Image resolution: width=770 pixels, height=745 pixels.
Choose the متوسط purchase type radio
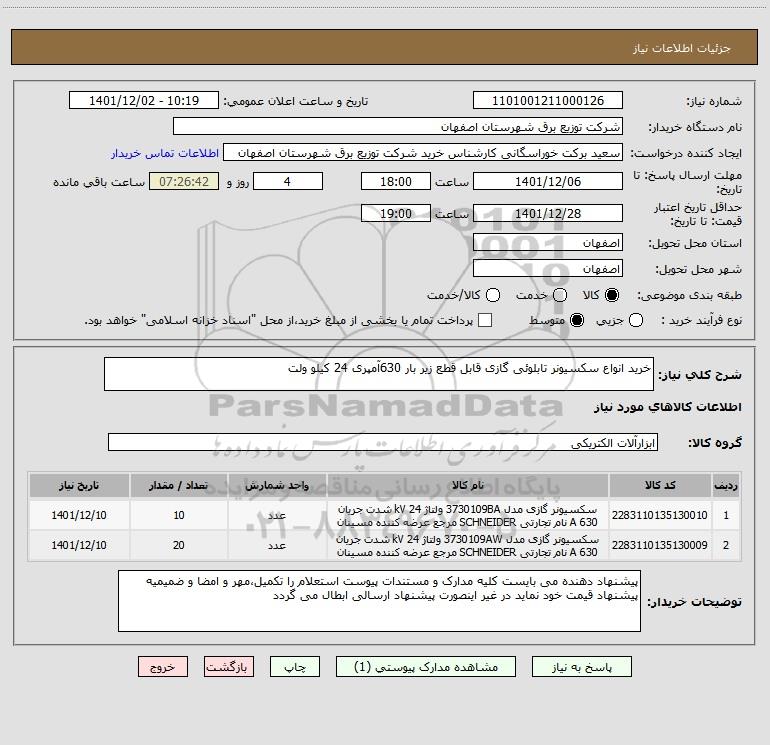coord(577,320)
